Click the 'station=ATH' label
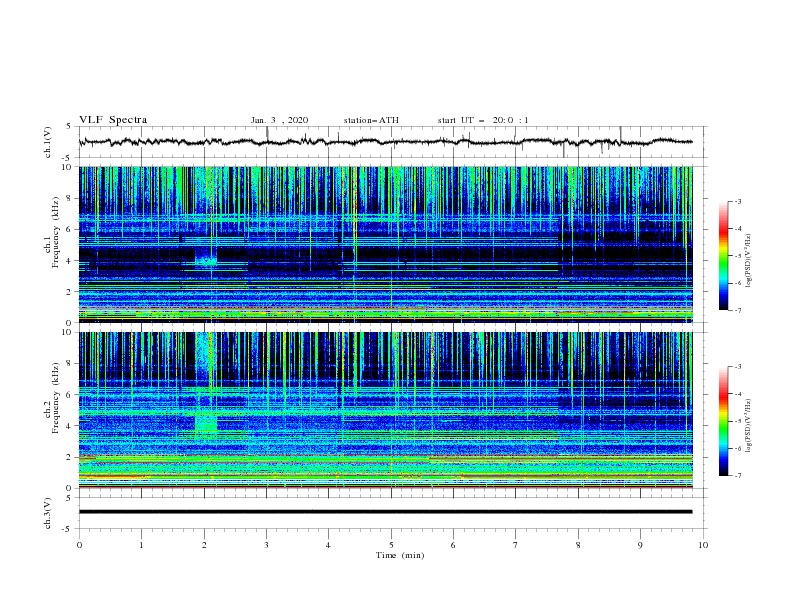Viewport: 792px width, 612px height. (371, 120)
